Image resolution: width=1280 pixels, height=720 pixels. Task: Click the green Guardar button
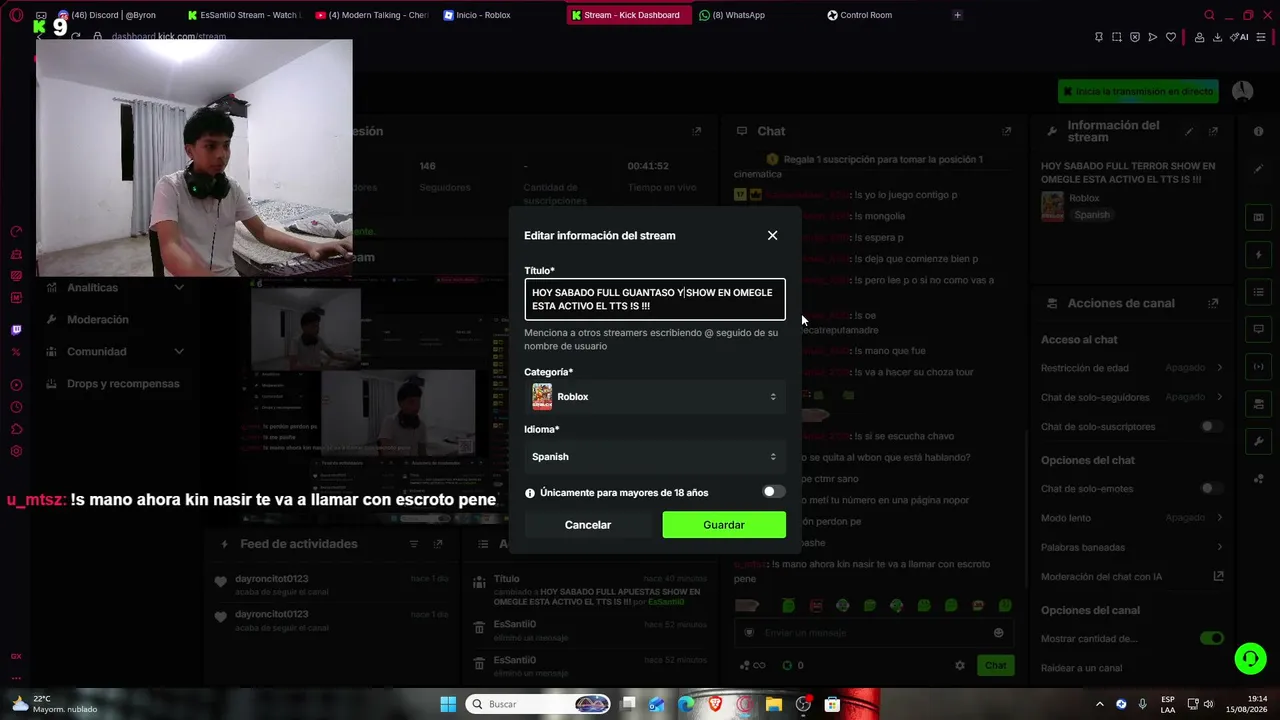(x=724, y=525)
